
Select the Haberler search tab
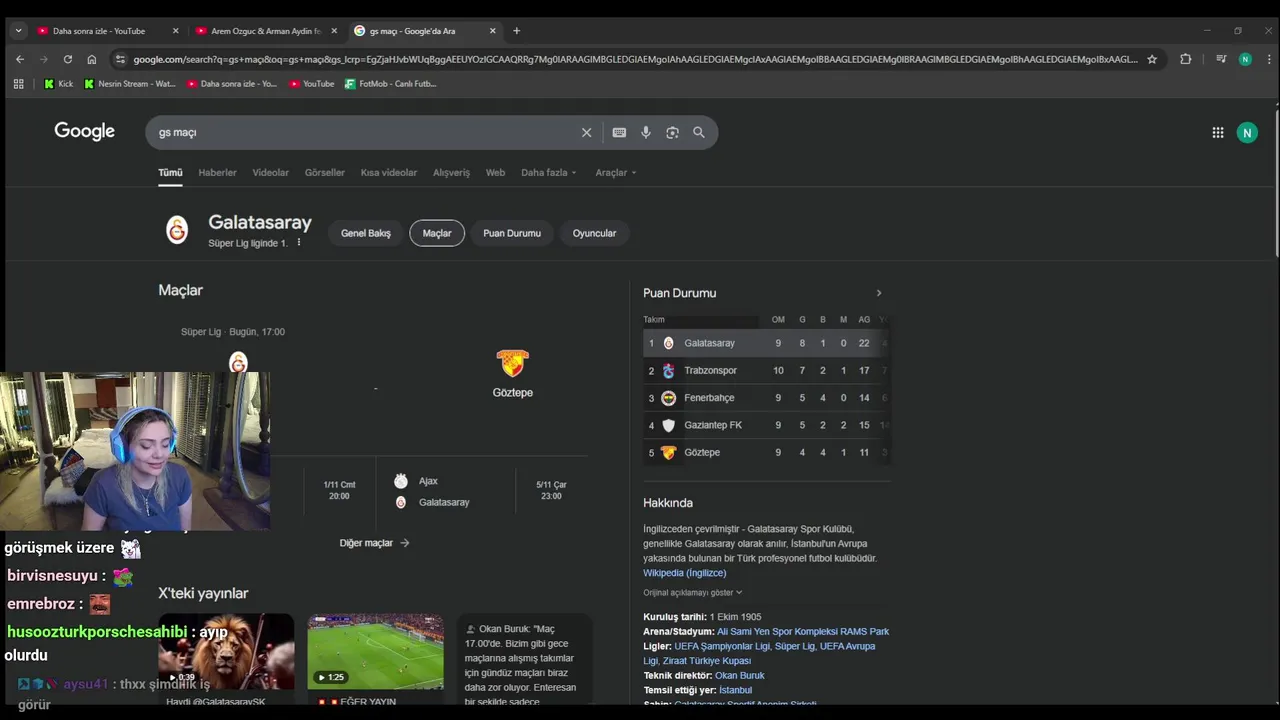point(217,172)
